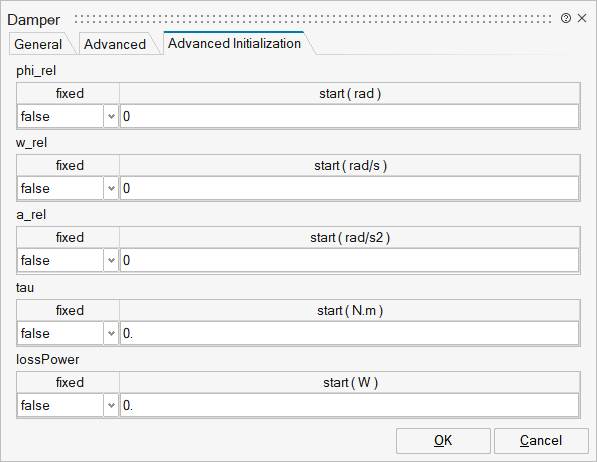
Task: Click the Cancel button
Action: click(541, 441)
